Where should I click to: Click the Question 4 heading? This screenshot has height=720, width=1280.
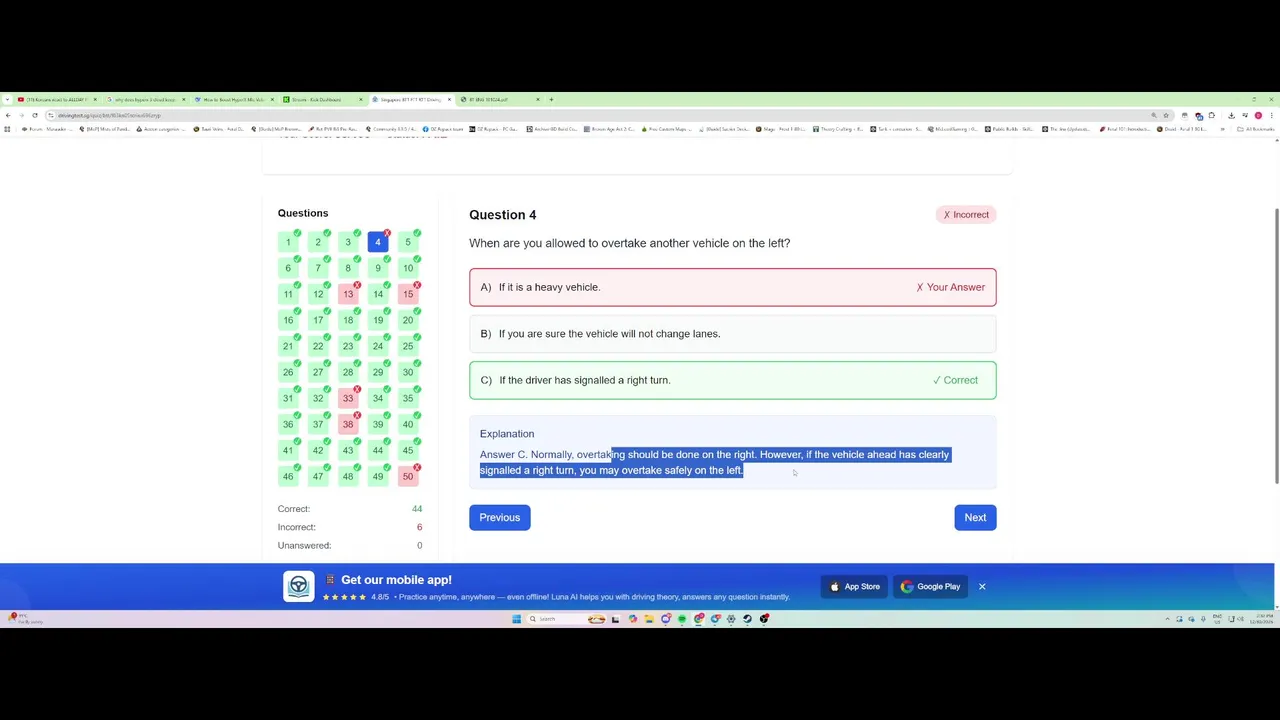tap(503, 215)
